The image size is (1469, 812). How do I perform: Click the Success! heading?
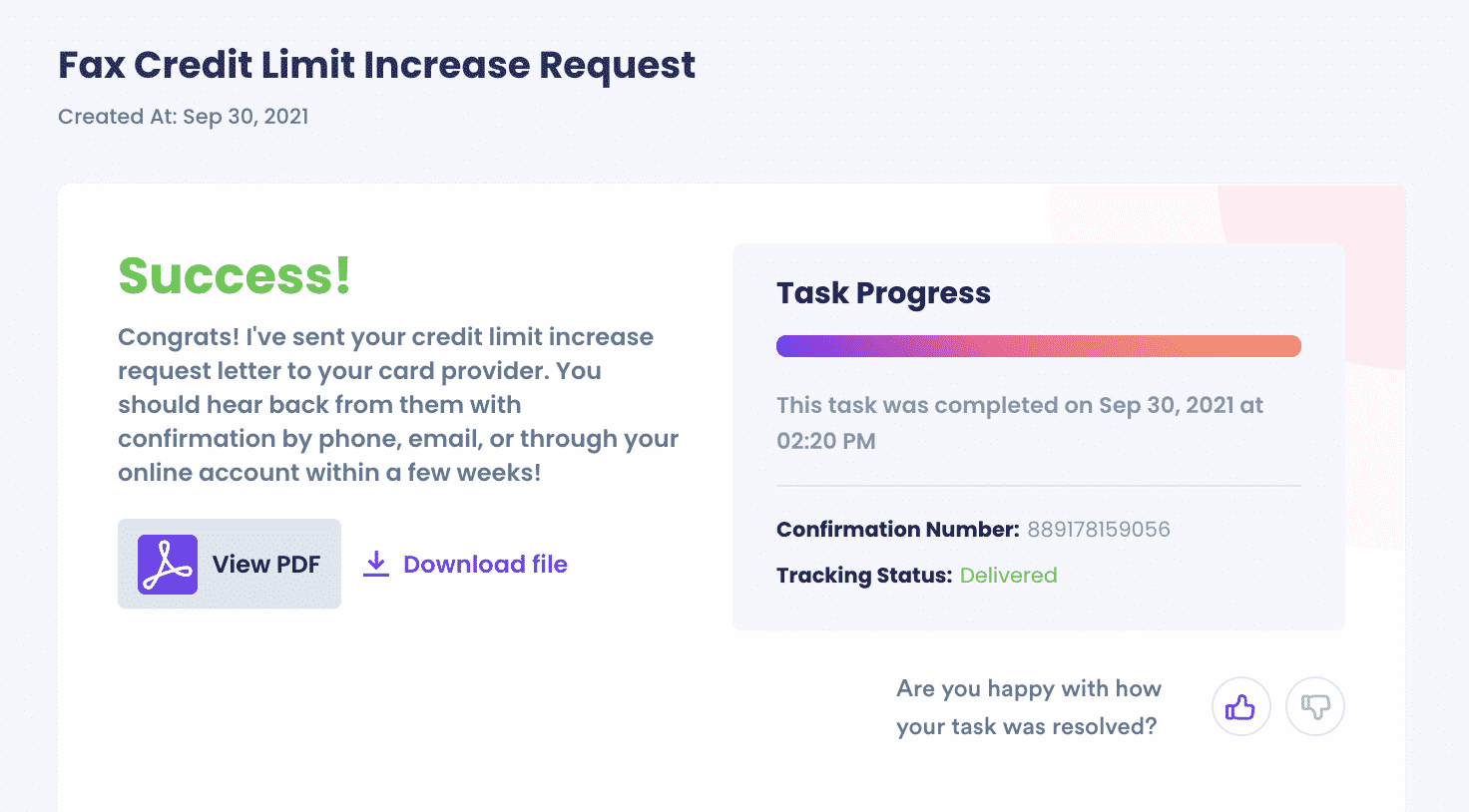pos(235,276)
